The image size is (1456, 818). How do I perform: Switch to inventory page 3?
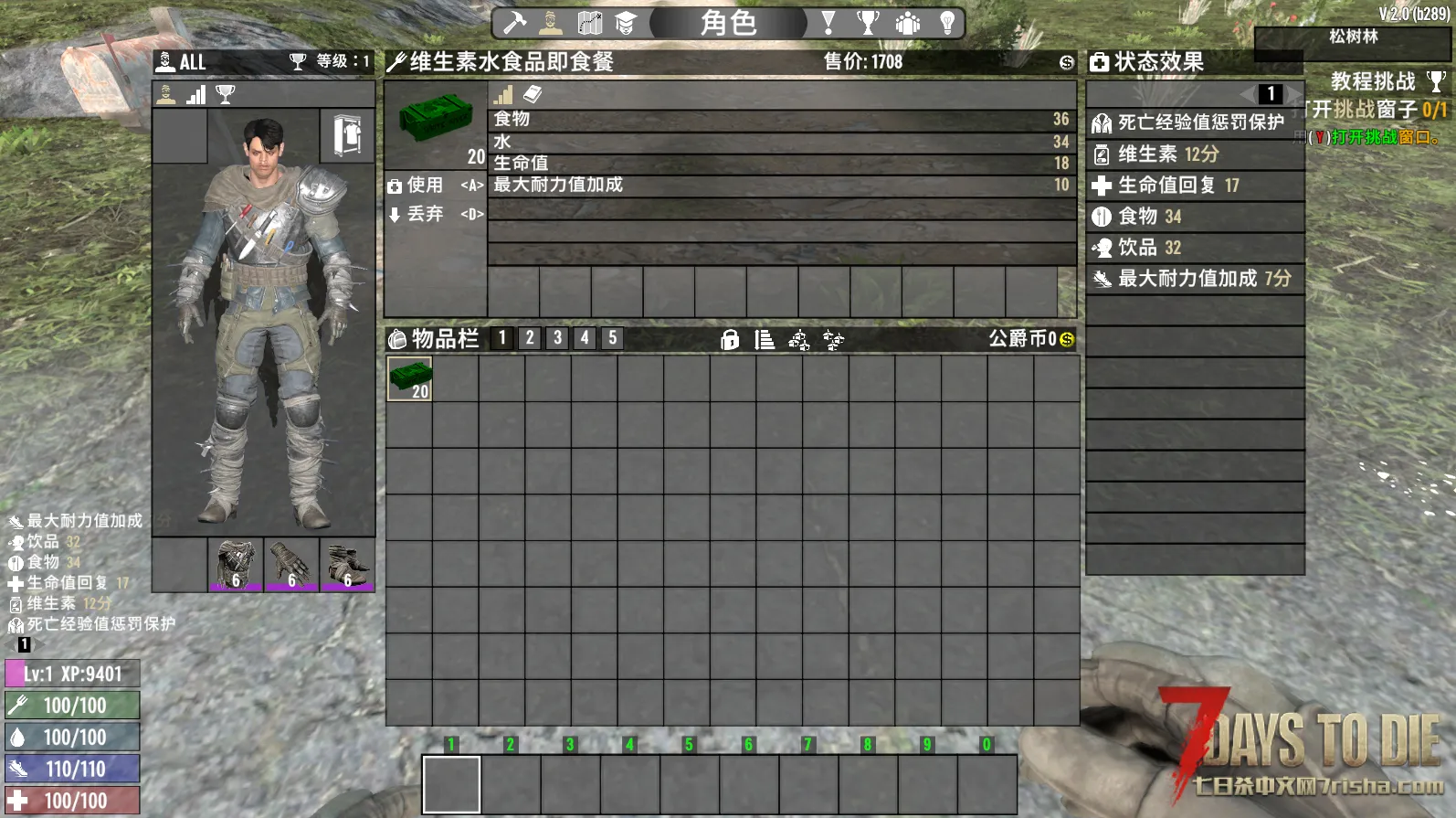click(558, 338)
